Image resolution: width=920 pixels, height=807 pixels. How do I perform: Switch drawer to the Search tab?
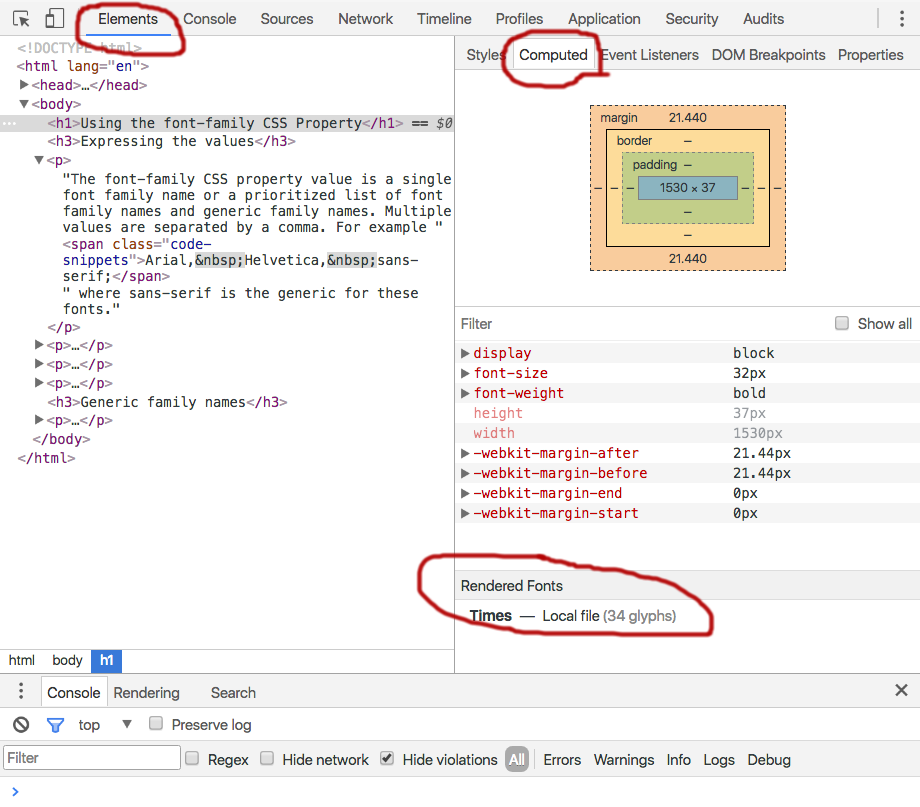(x=233, y=693)
